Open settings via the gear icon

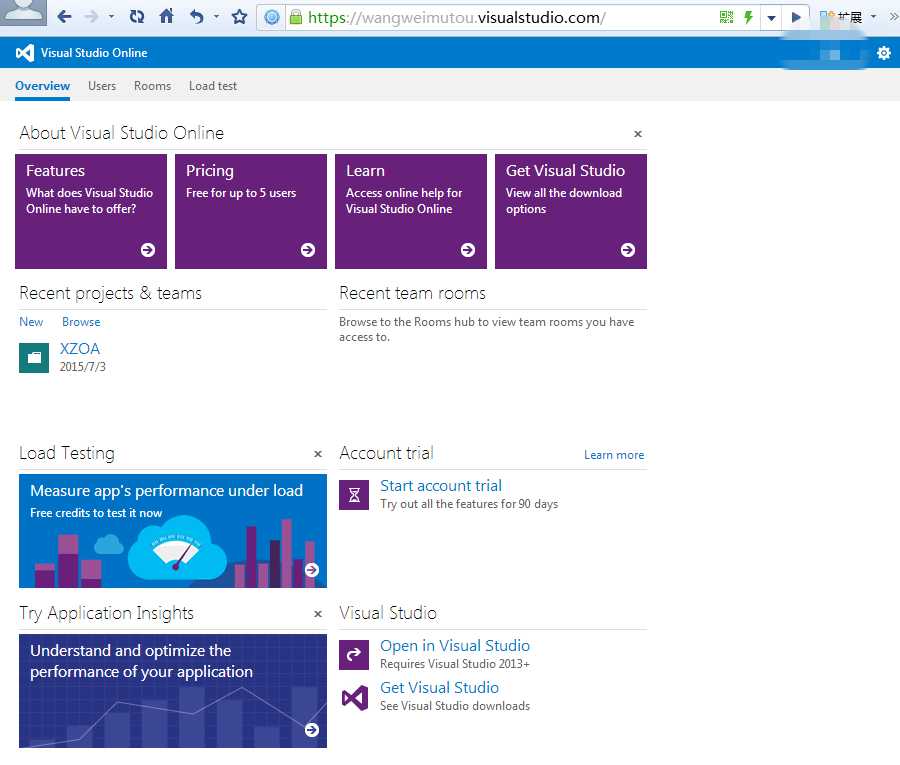tap(883, 53)
